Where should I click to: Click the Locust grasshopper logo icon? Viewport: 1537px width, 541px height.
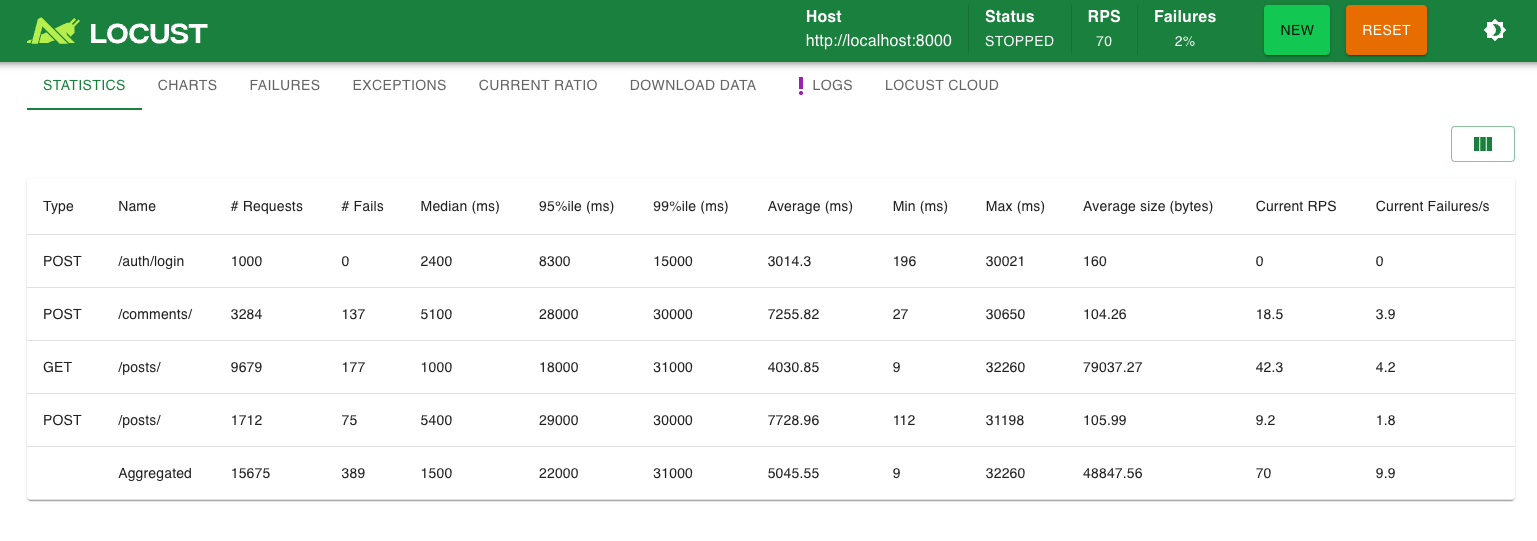[x=52, y=31]
